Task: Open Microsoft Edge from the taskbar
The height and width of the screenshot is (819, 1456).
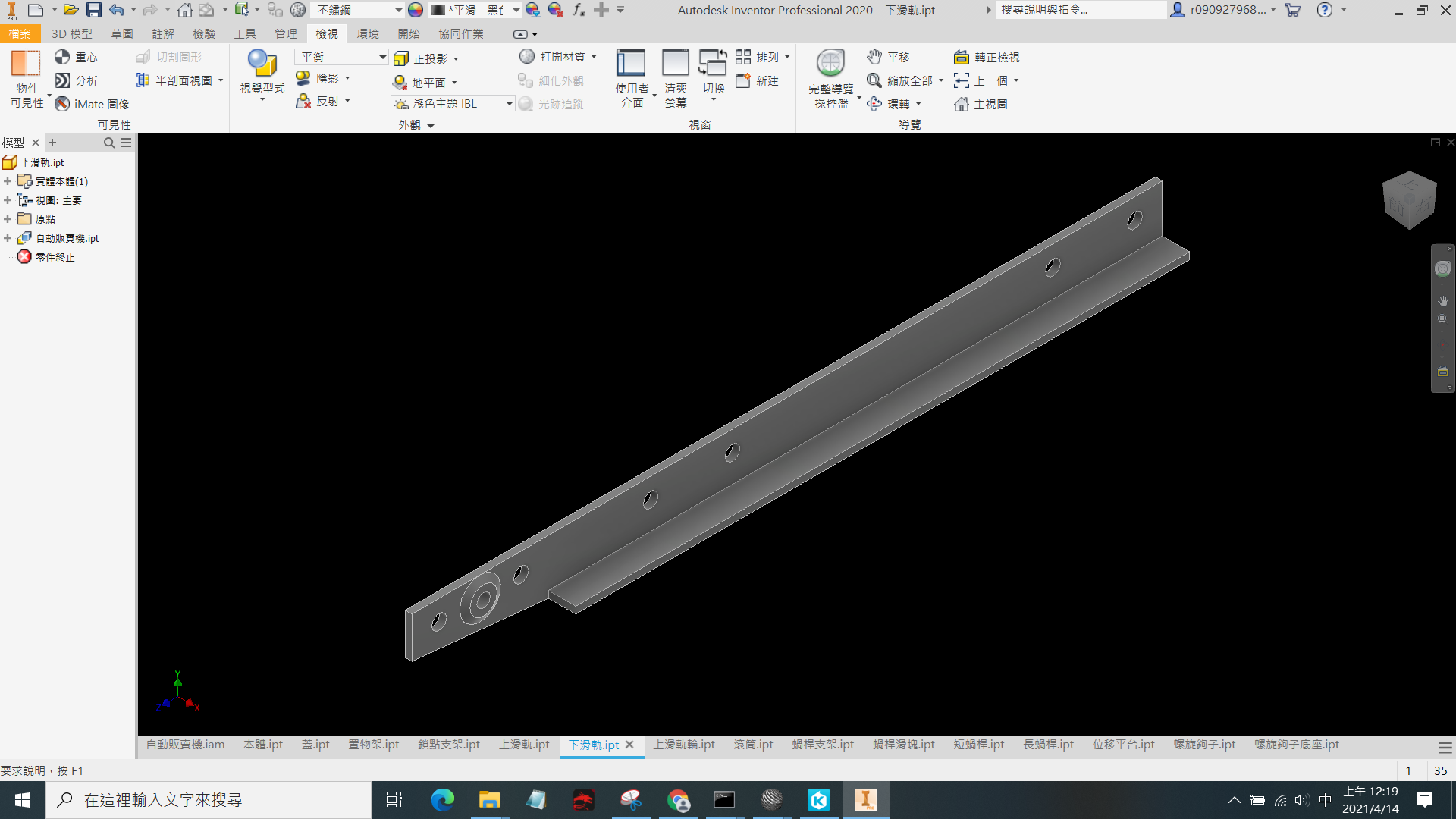Action: point(442,800)
